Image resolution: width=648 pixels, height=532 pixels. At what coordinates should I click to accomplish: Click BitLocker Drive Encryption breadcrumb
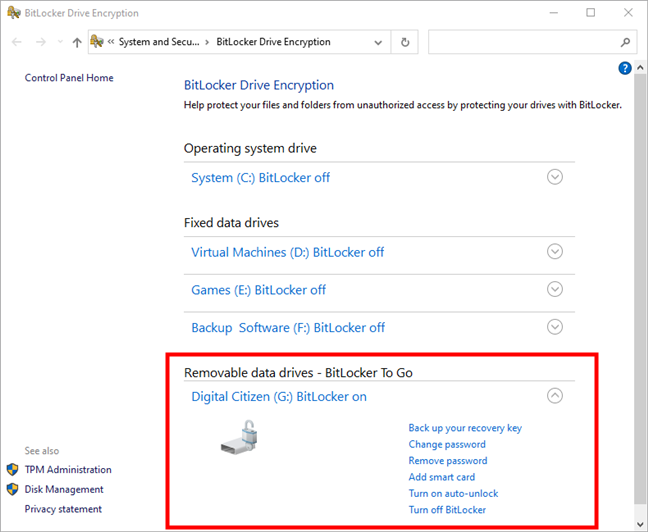pos(273,42)
